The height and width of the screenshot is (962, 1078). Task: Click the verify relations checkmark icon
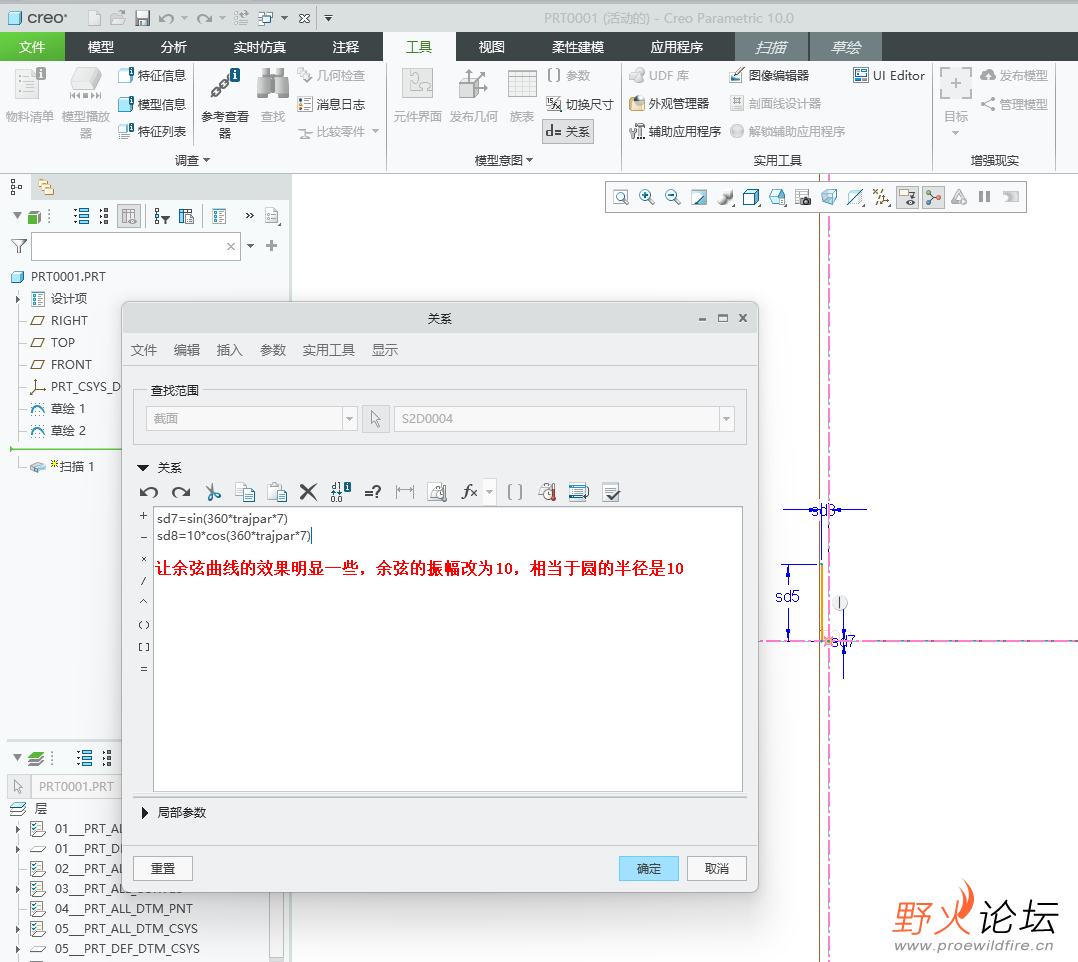tap(611, 492)
